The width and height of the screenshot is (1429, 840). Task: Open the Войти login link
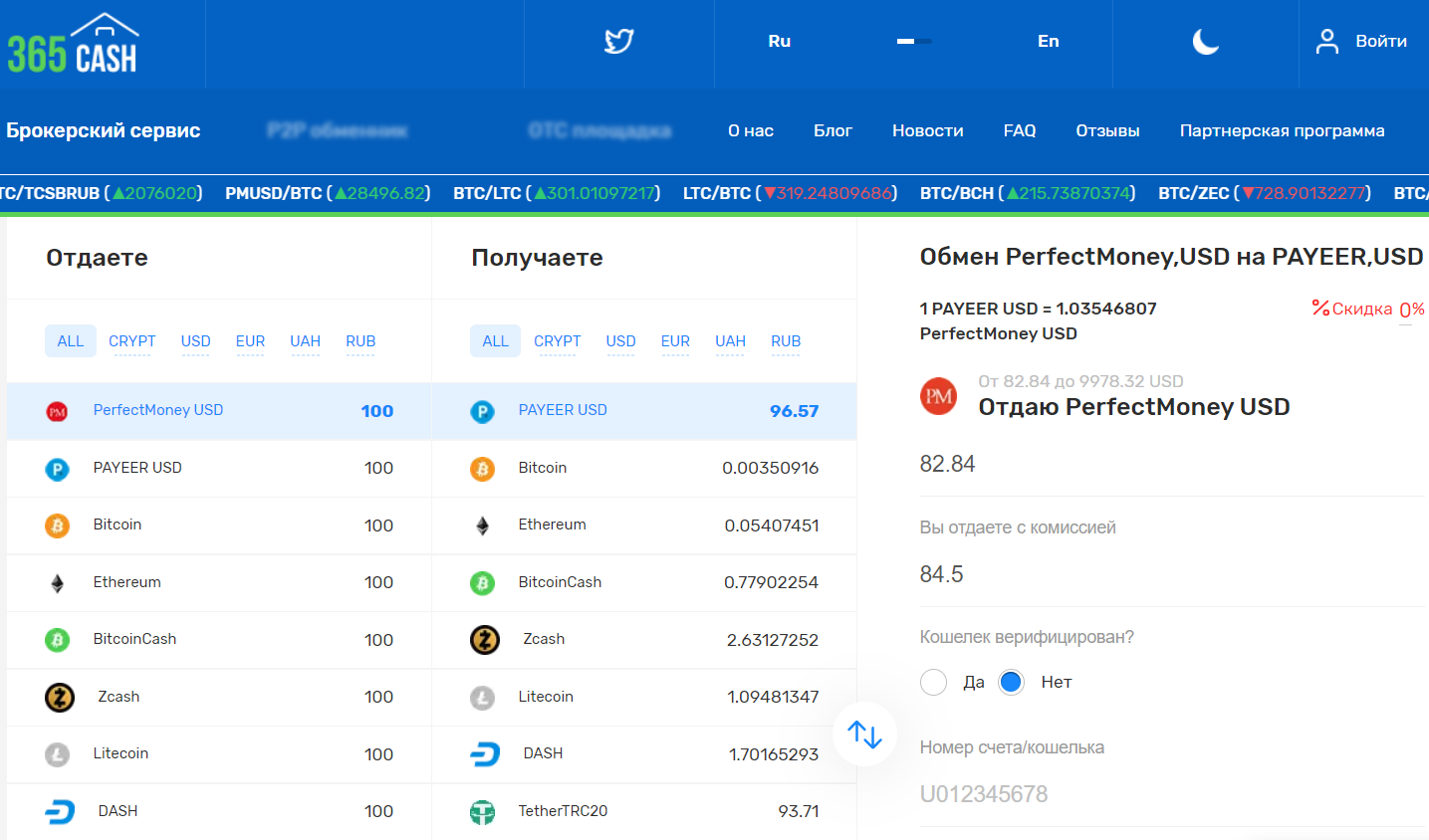1380,41
